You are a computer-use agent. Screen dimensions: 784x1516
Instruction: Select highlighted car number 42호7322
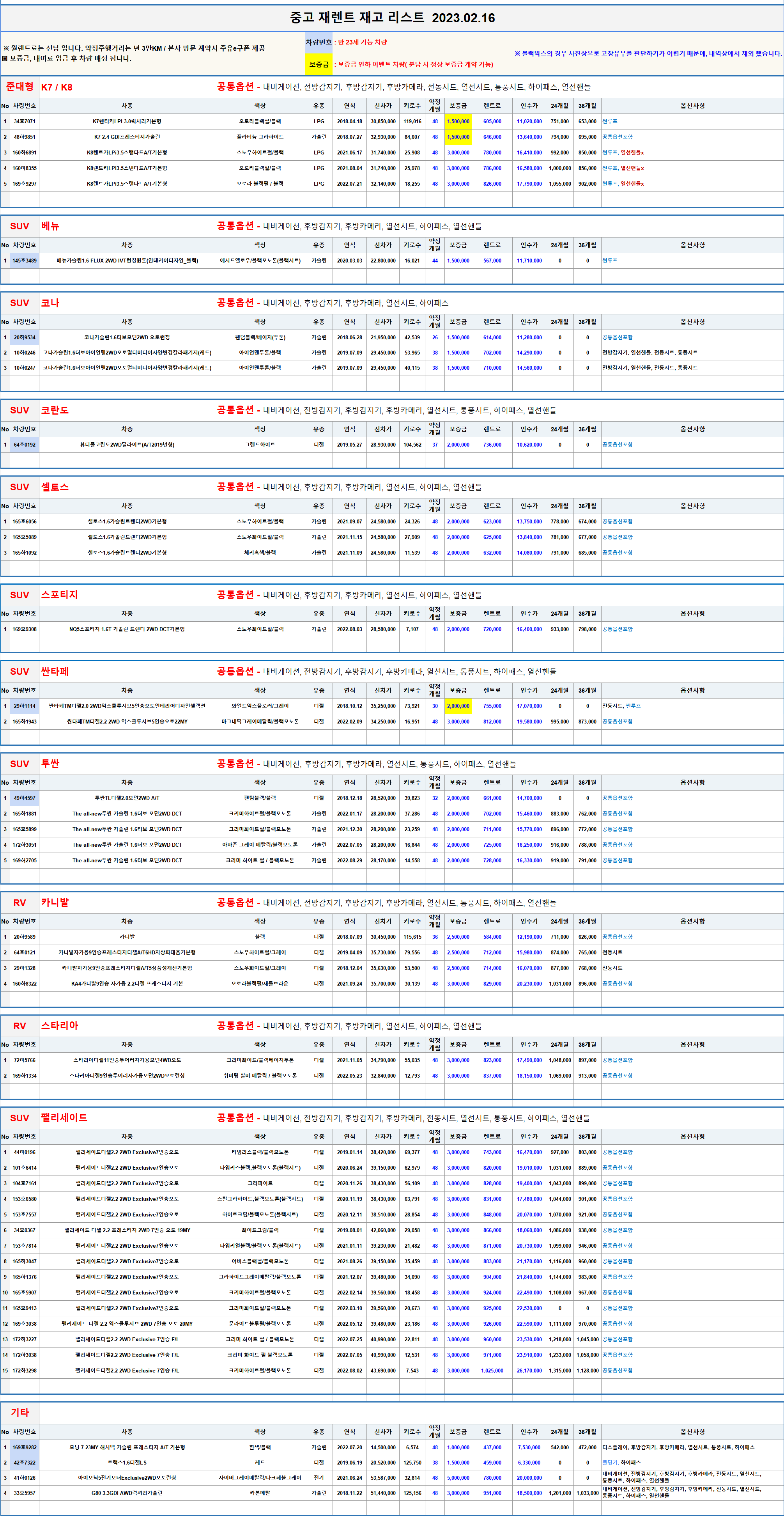(x=24, y=1463)
